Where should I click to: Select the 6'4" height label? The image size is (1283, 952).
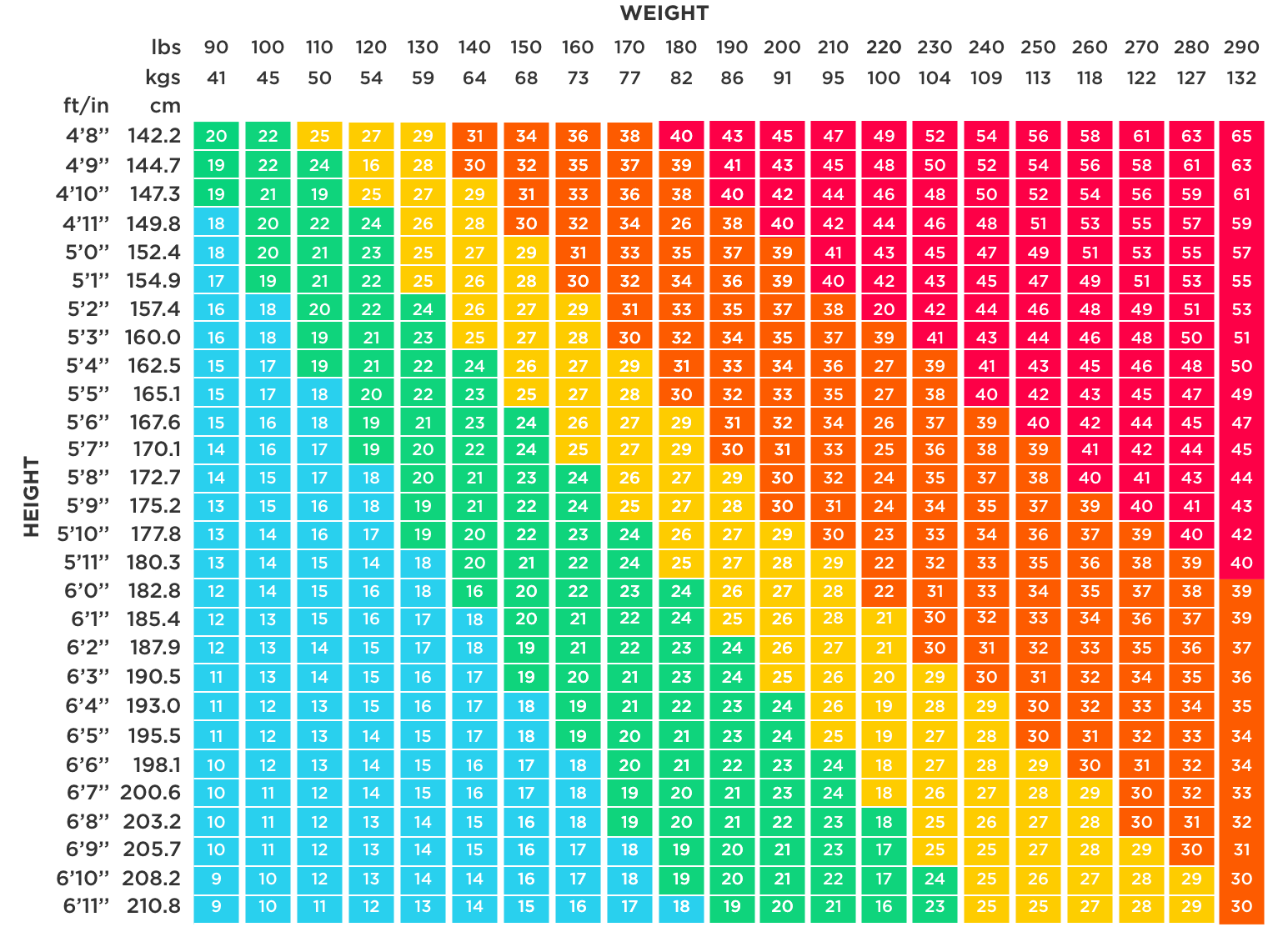coord(88,706)
